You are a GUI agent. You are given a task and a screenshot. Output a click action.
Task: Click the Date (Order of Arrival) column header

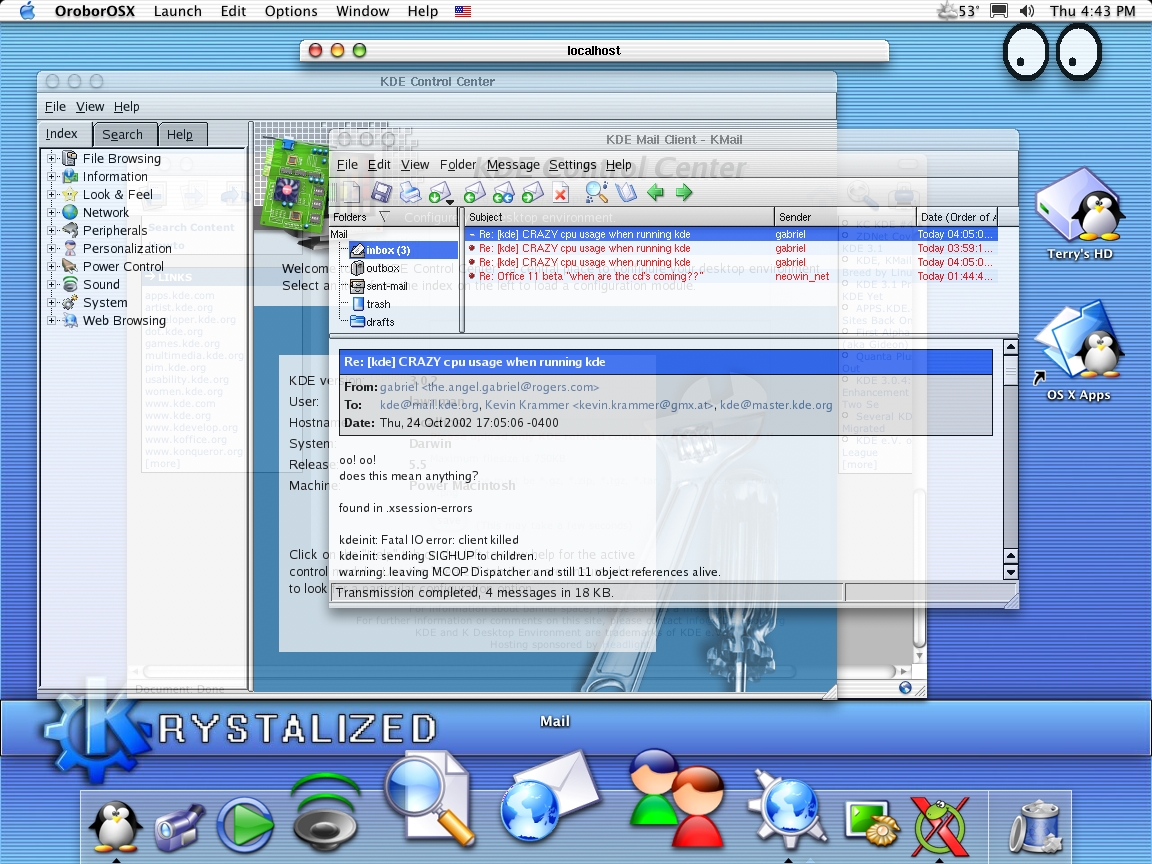(957, 217)
